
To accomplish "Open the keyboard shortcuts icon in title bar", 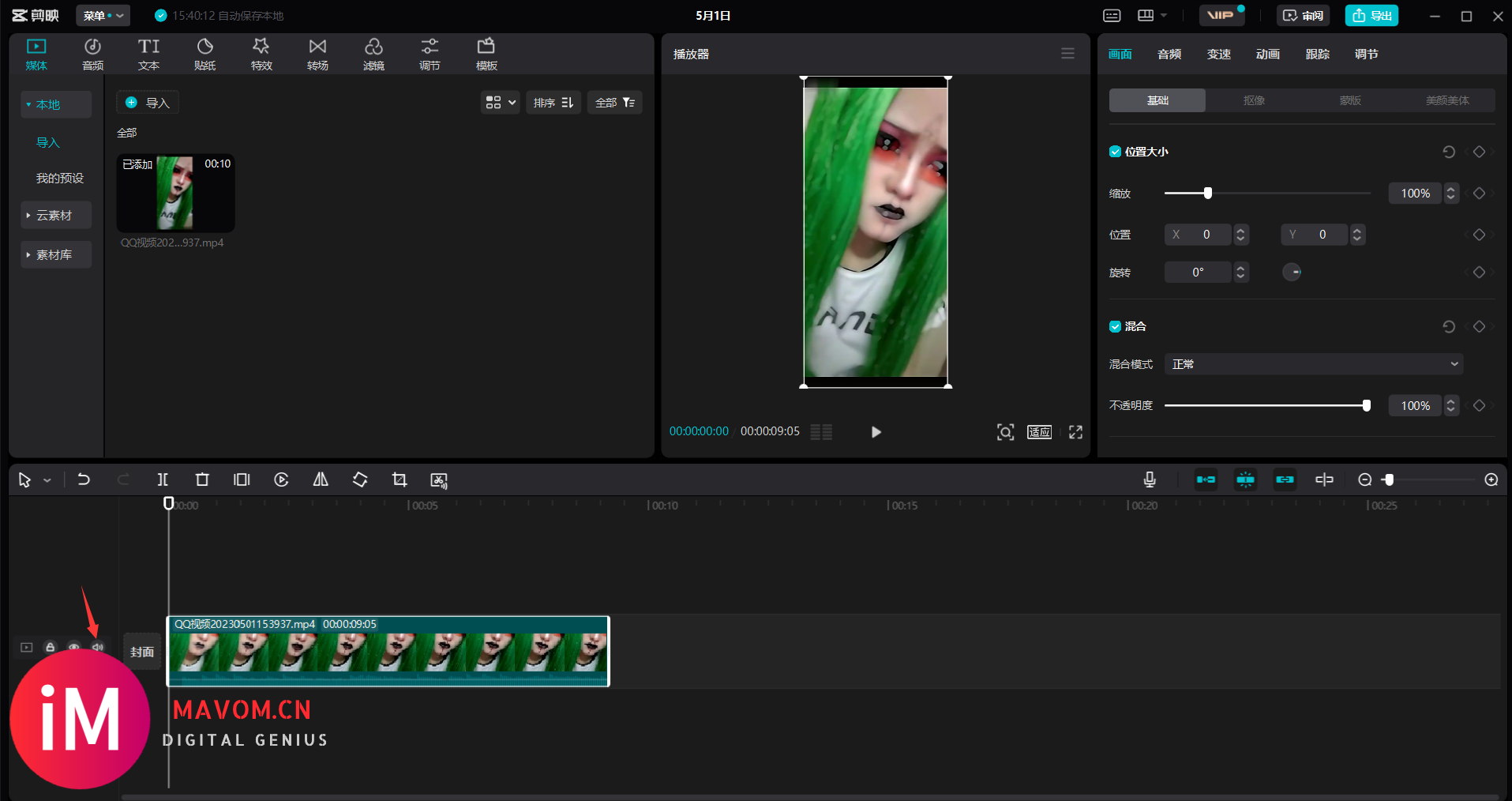I will [1112, 16].
